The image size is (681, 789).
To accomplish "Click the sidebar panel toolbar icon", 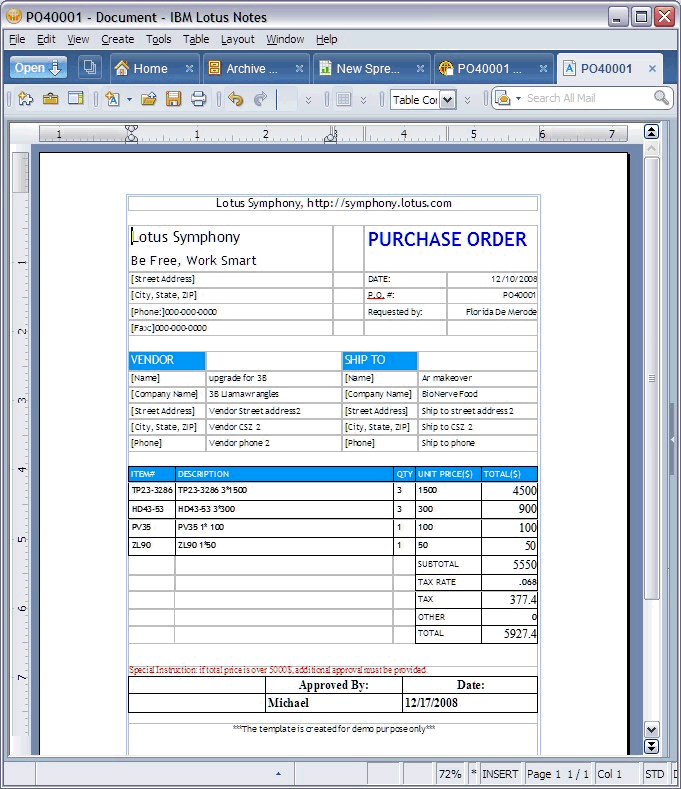I will tap(75, 99).
